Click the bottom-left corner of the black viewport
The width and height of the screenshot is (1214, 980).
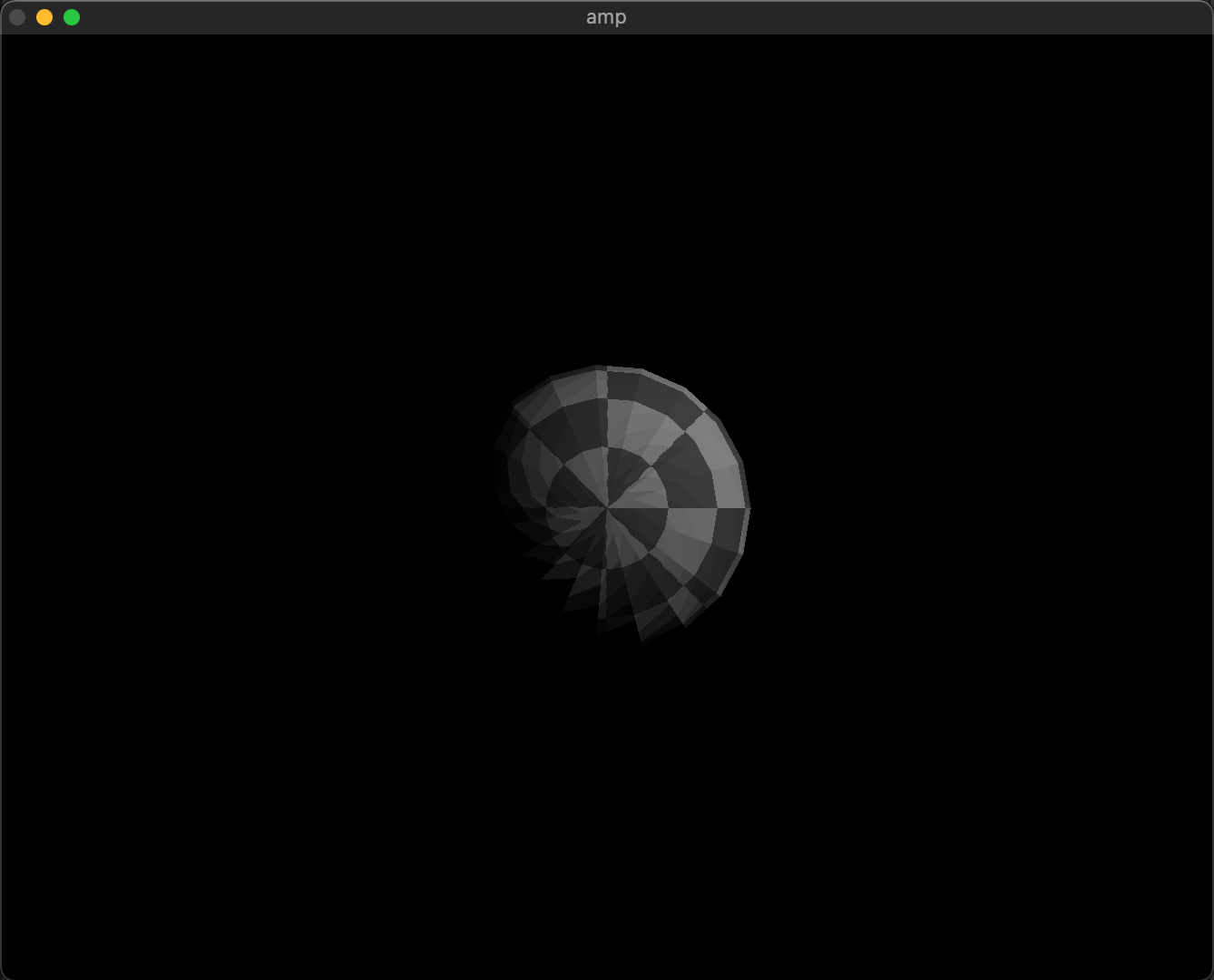coord(11,969)
